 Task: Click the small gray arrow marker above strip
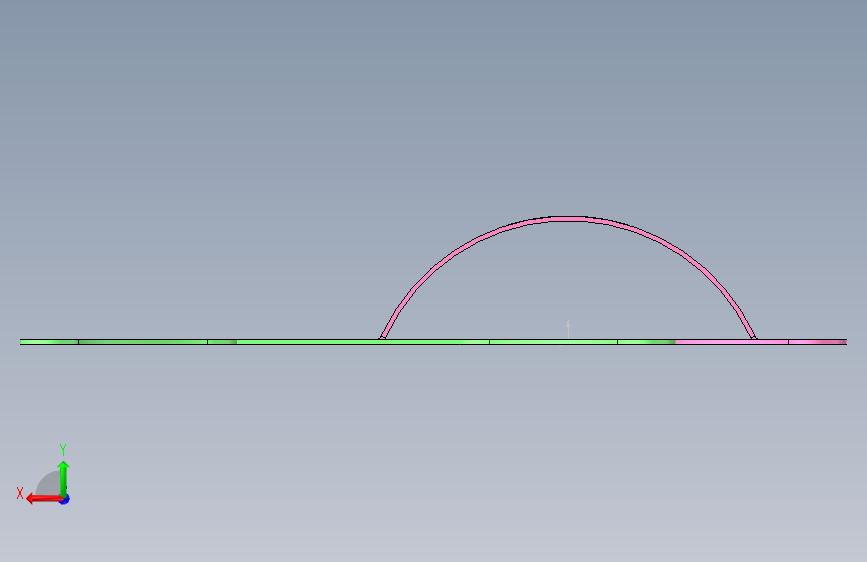point(568,329)
